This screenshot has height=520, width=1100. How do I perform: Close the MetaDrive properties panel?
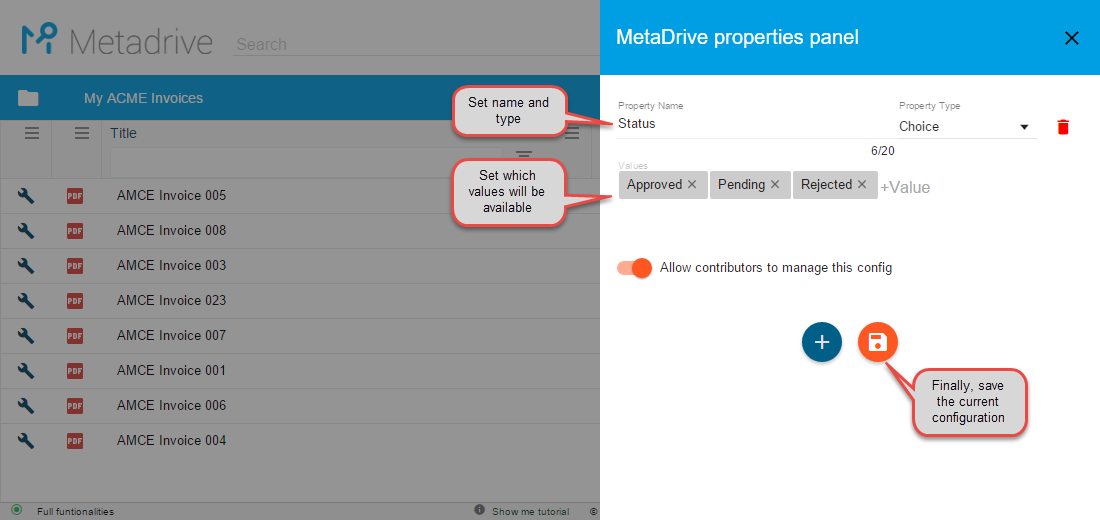[1071, 39]
